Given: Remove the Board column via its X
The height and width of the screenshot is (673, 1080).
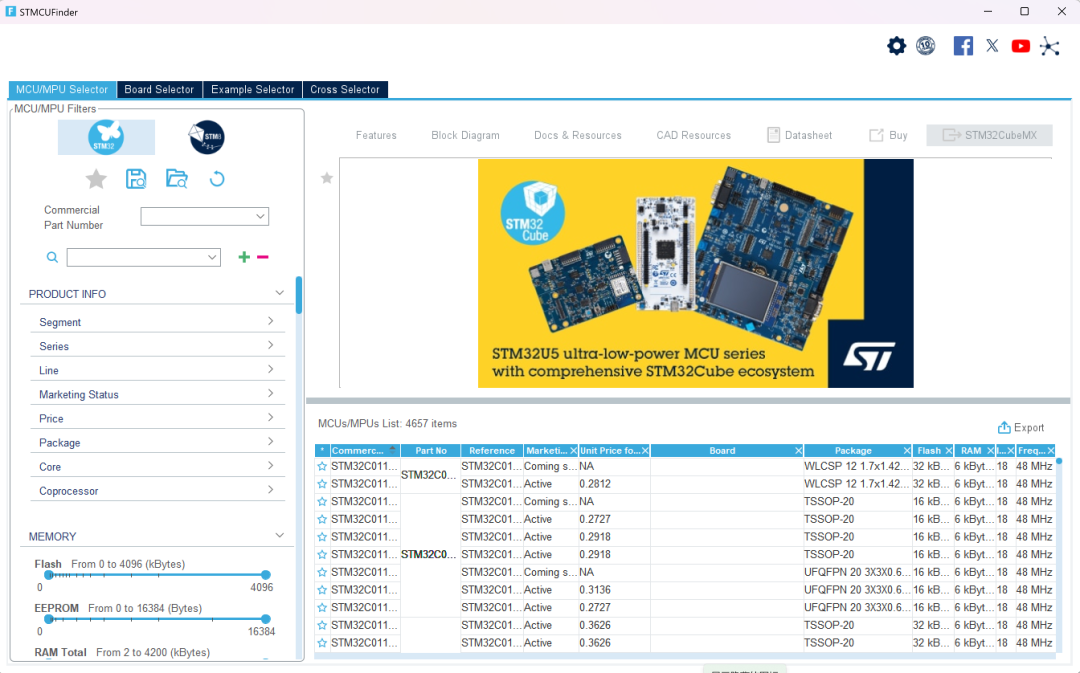Looking at the screenshot, I should pyautogui.click(x=798, y=451).
